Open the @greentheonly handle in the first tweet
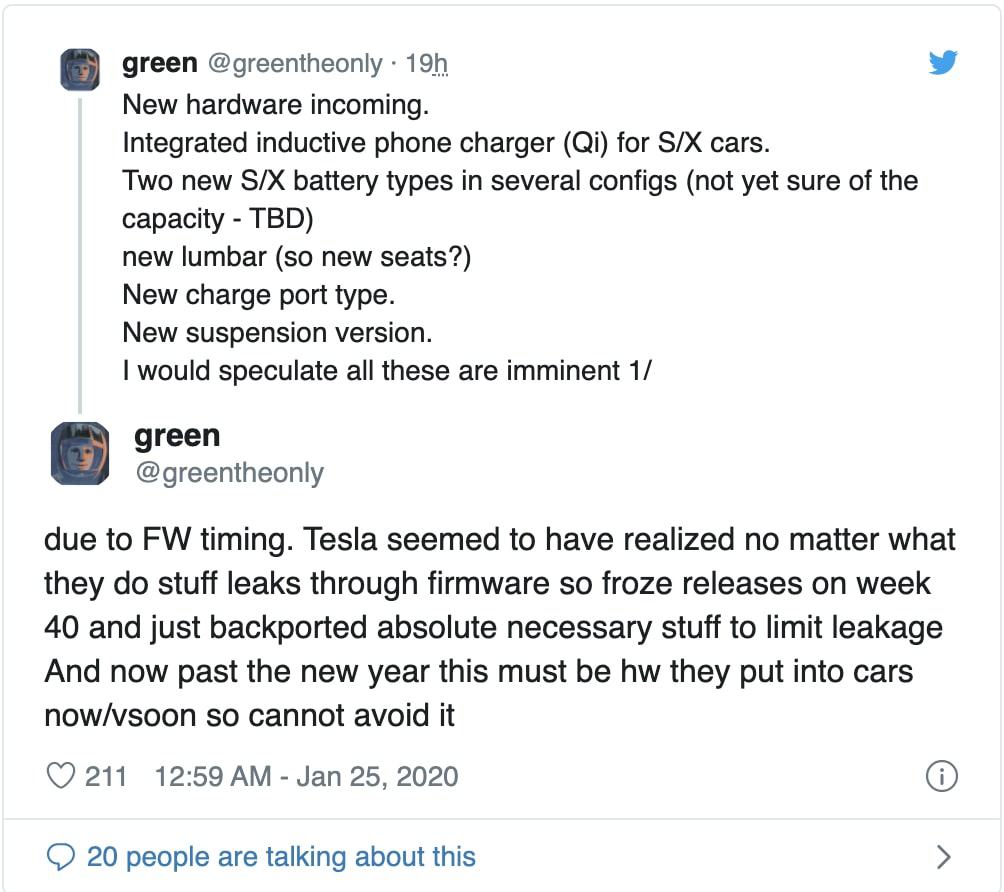1004x892 pixels. (x=297, y=62)
